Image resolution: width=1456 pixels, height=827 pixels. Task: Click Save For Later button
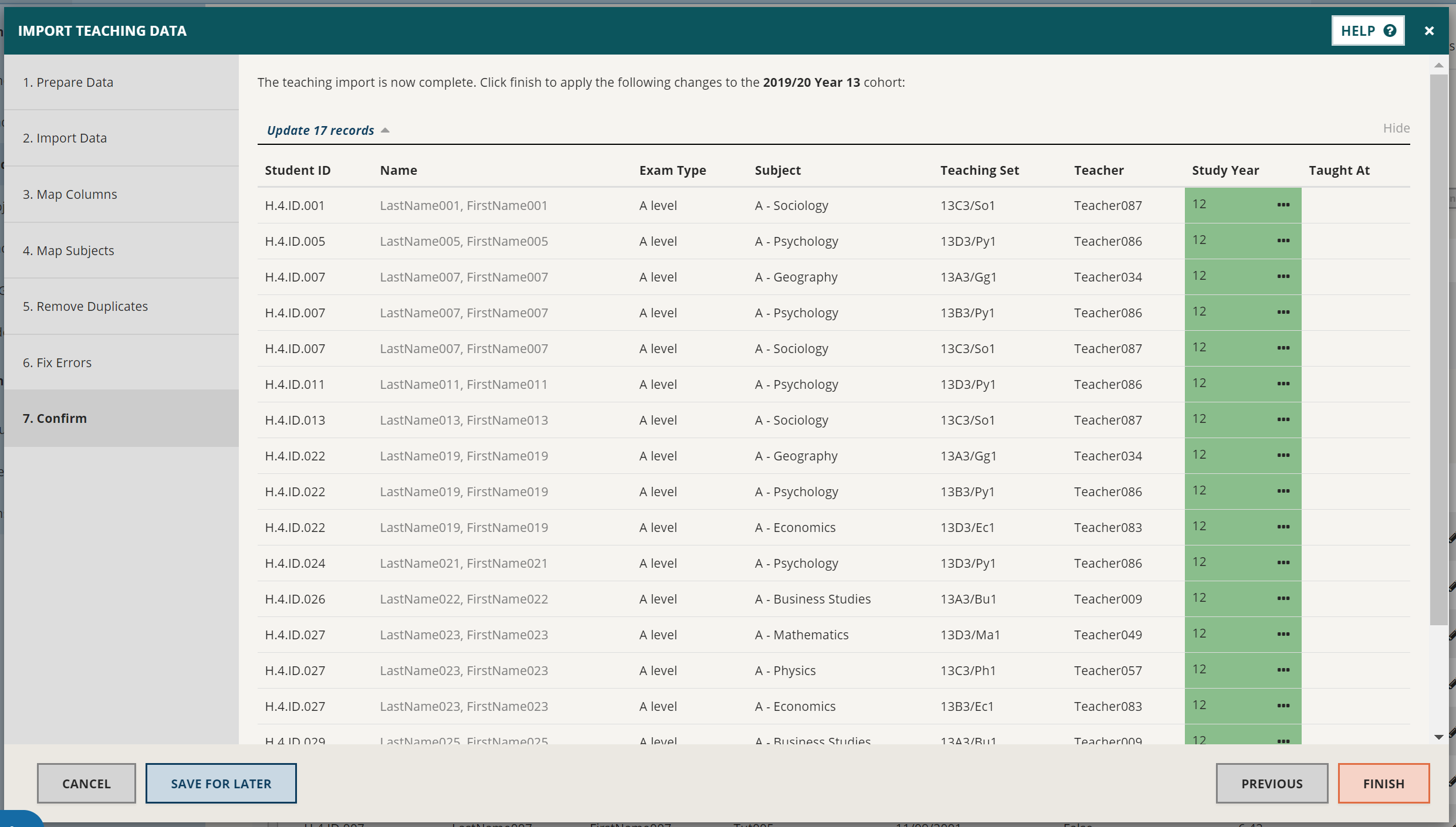(221, 783)
